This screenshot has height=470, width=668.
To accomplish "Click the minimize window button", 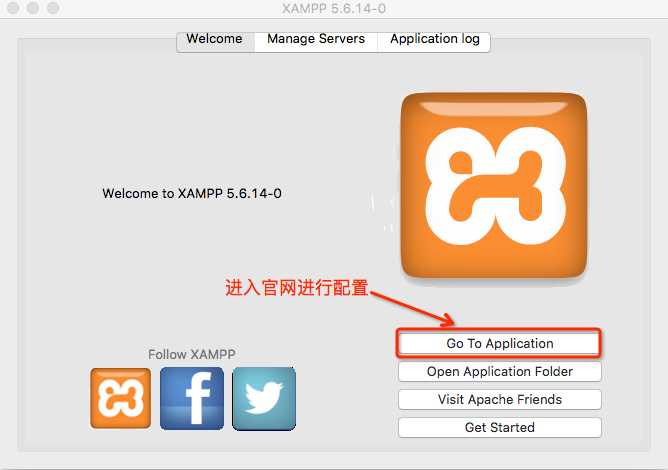I will 33,8.
